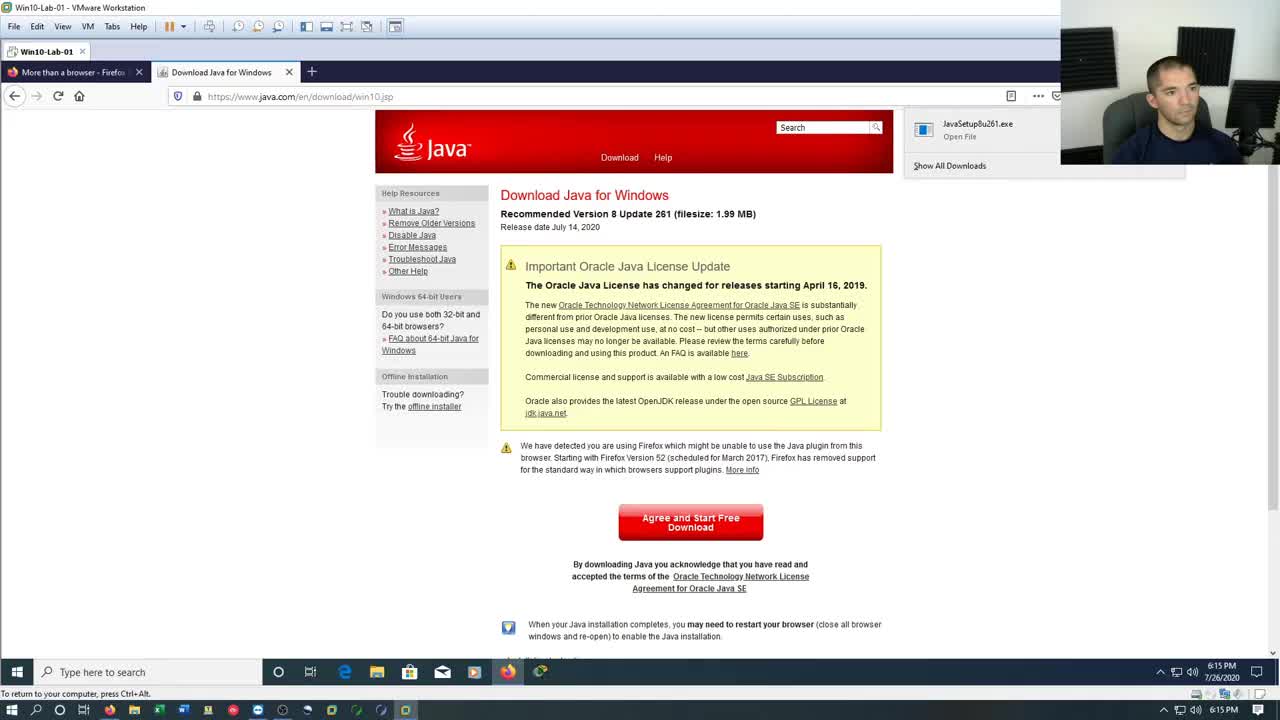Open 'Other Help' link
Image resolution: width=1280 pixels, height=720 pixels.
408,271
